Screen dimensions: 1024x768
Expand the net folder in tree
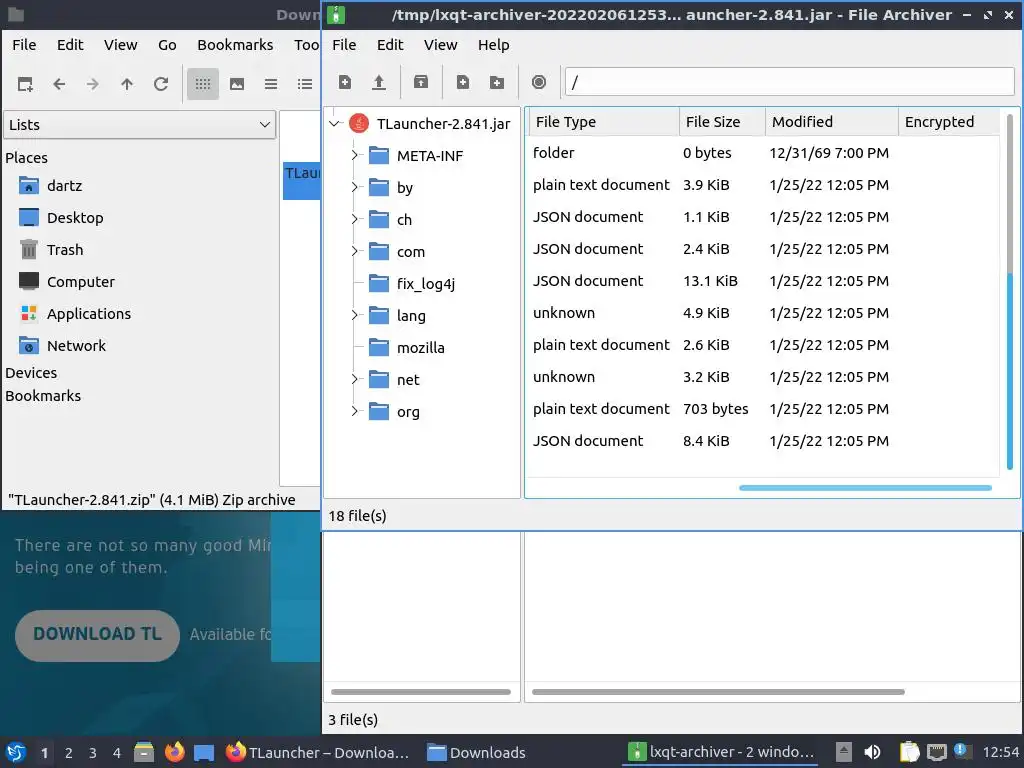[x=355, y=379]
